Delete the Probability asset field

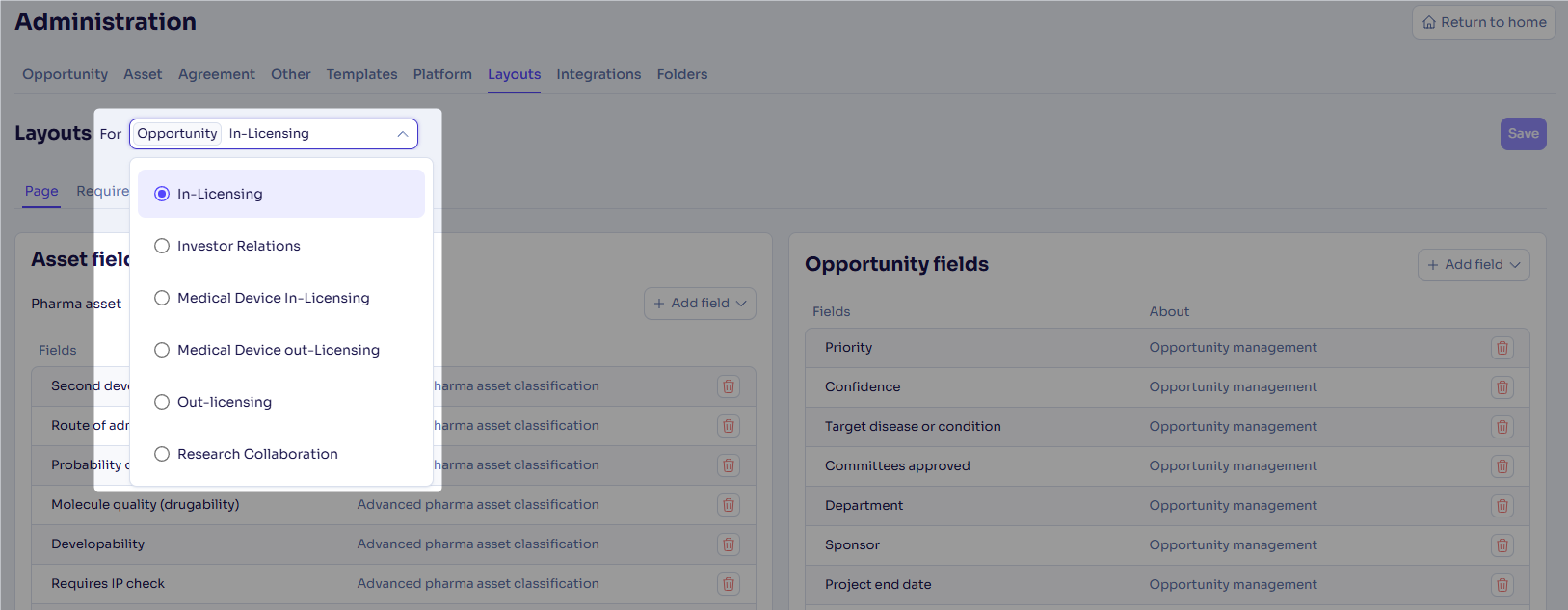(x=729, y=465)
